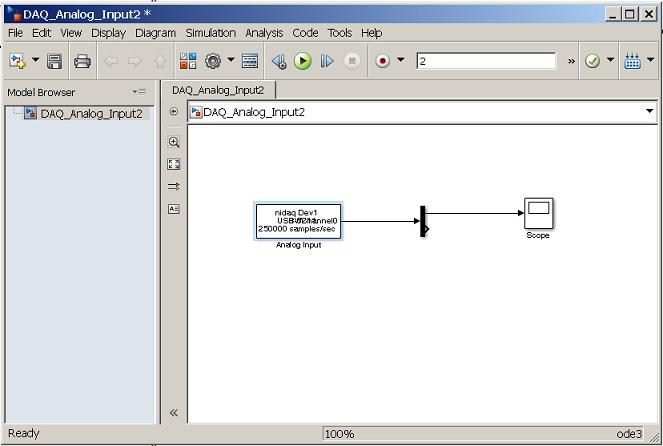This screenshot has height=446, width=663.
Task: Select the Zoom In tool in palette
Action: click(174, 143)
